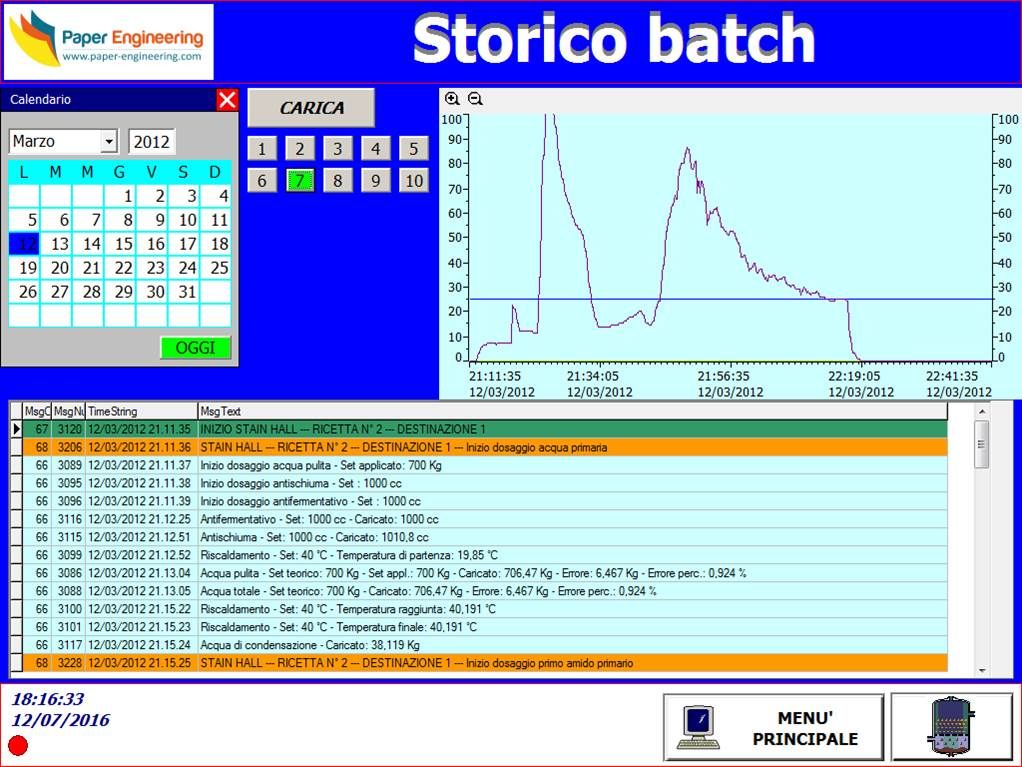Close the Calendario panel
The height and width of the screenshot is (767, 1022).
click(x=227, y=100)
